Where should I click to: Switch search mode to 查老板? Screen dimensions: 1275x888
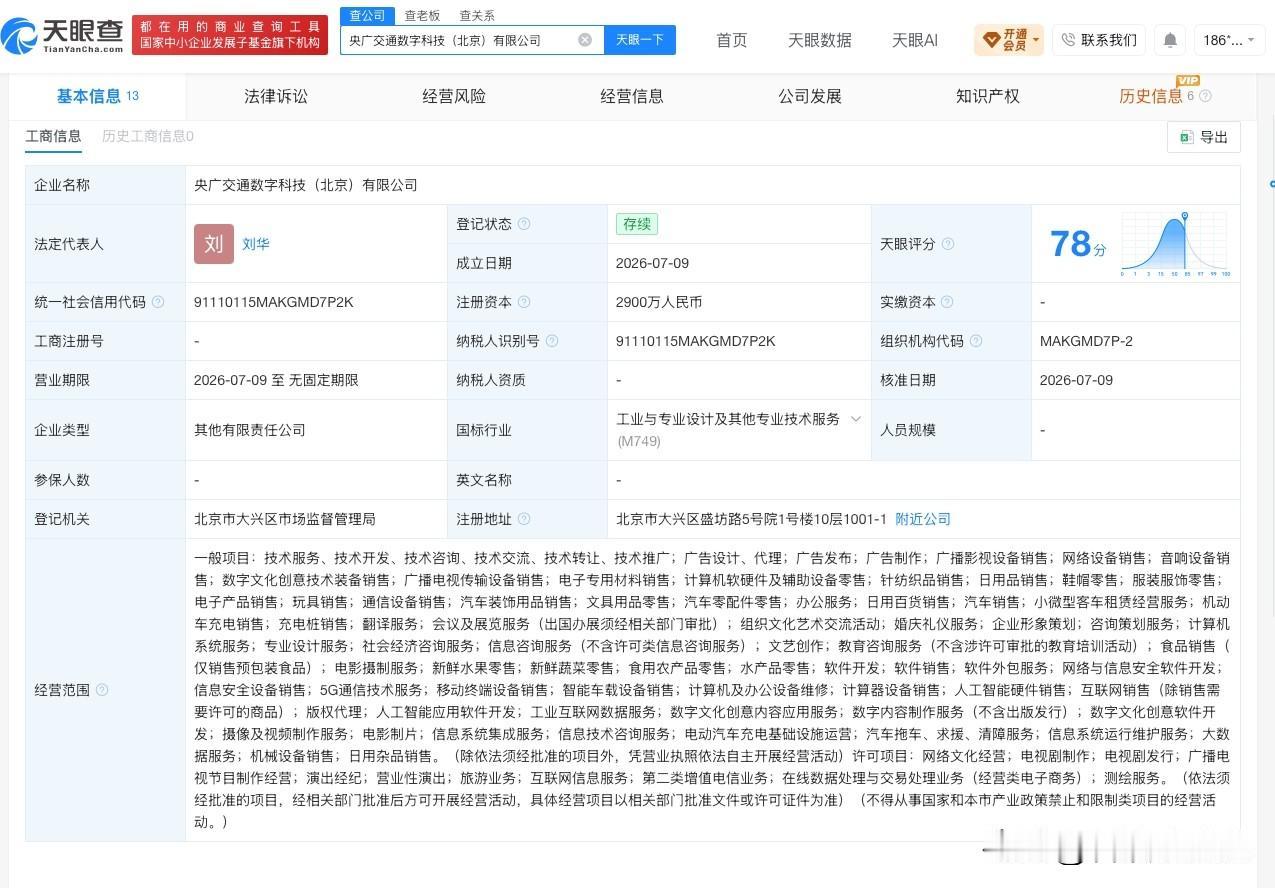click(422, 15)
